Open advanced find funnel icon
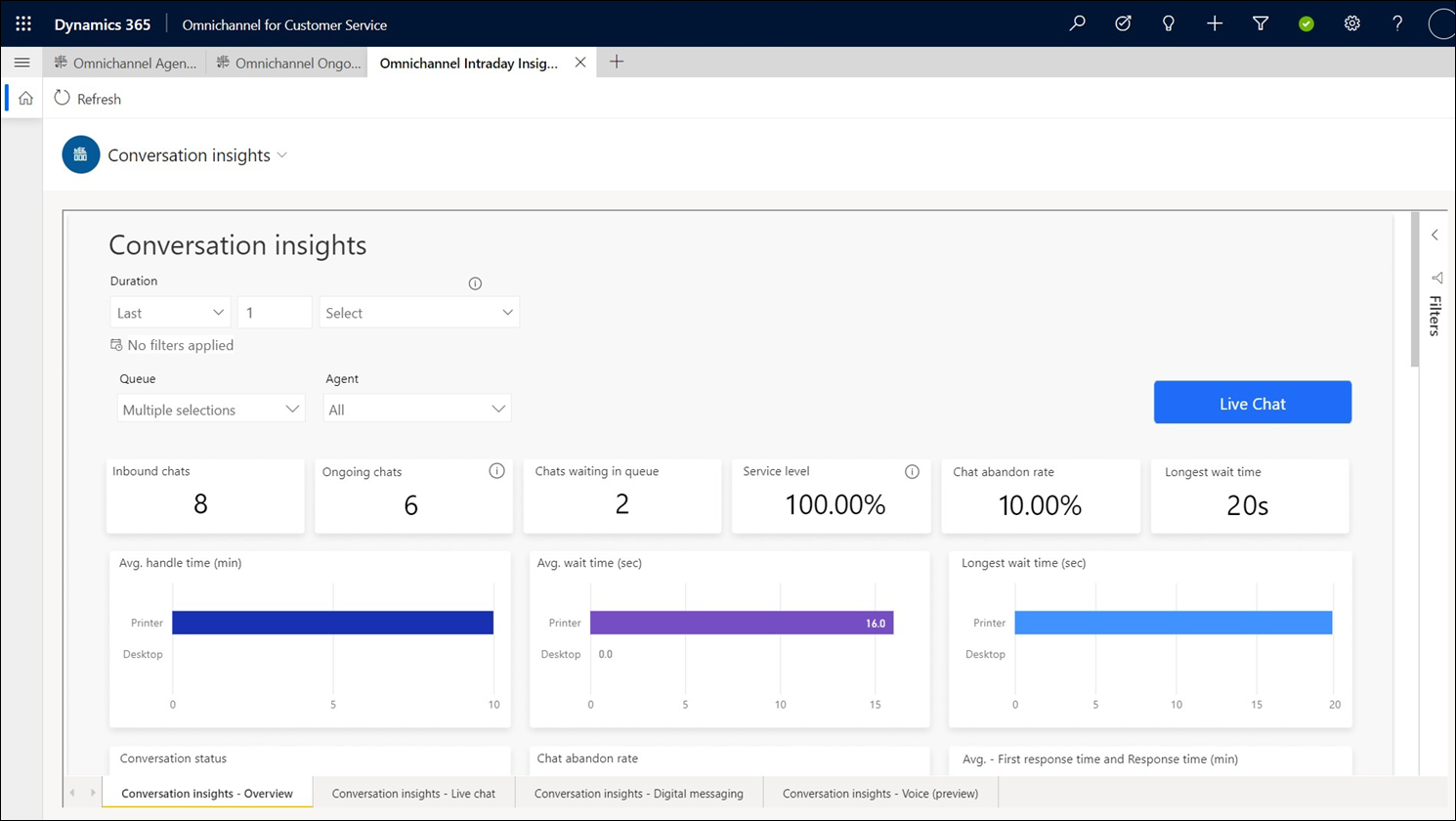 [1261, 23]
